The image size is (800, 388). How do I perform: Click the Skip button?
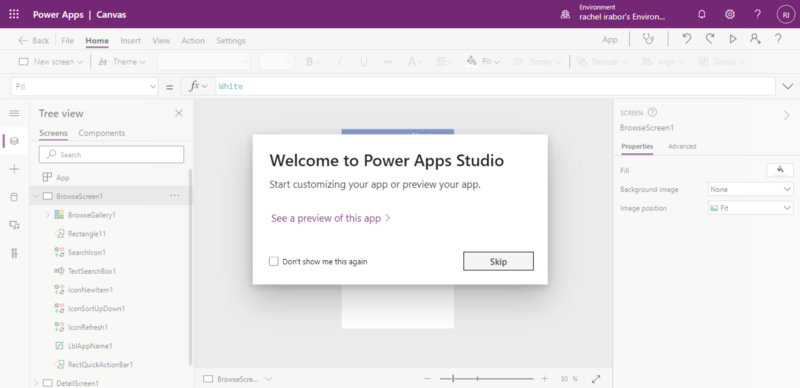pyautogui.click(x=498, y=261)
